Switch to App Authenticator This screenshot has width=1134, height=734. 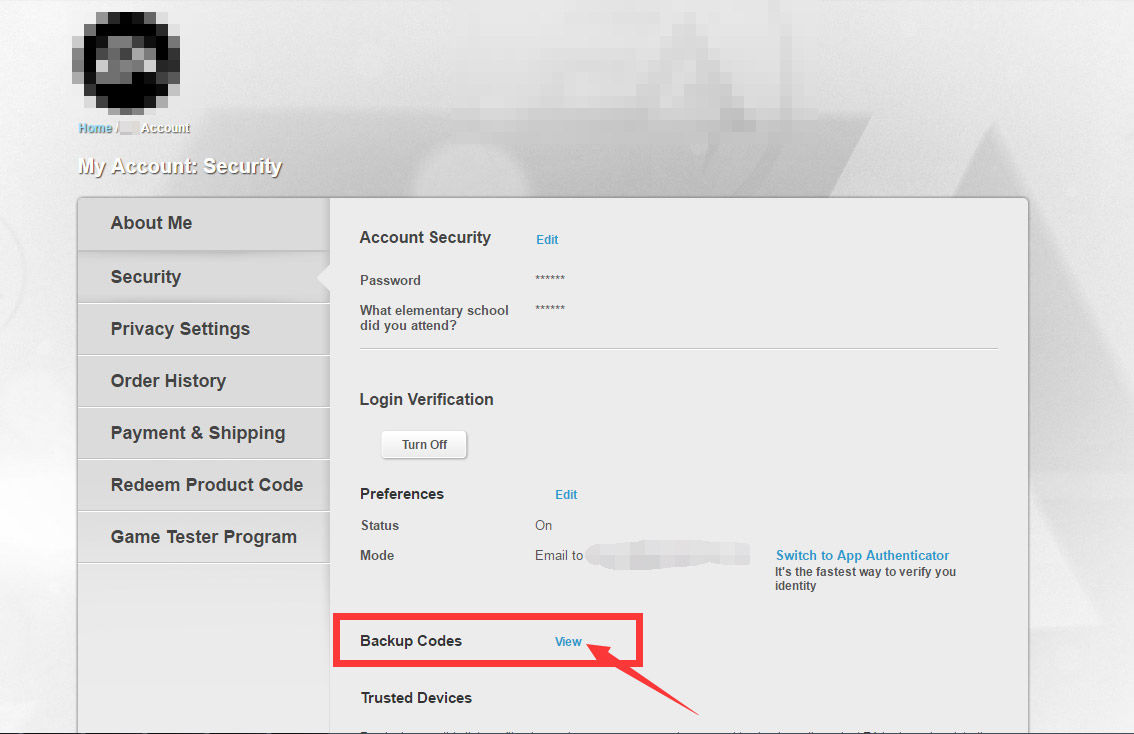click(861, 555)
